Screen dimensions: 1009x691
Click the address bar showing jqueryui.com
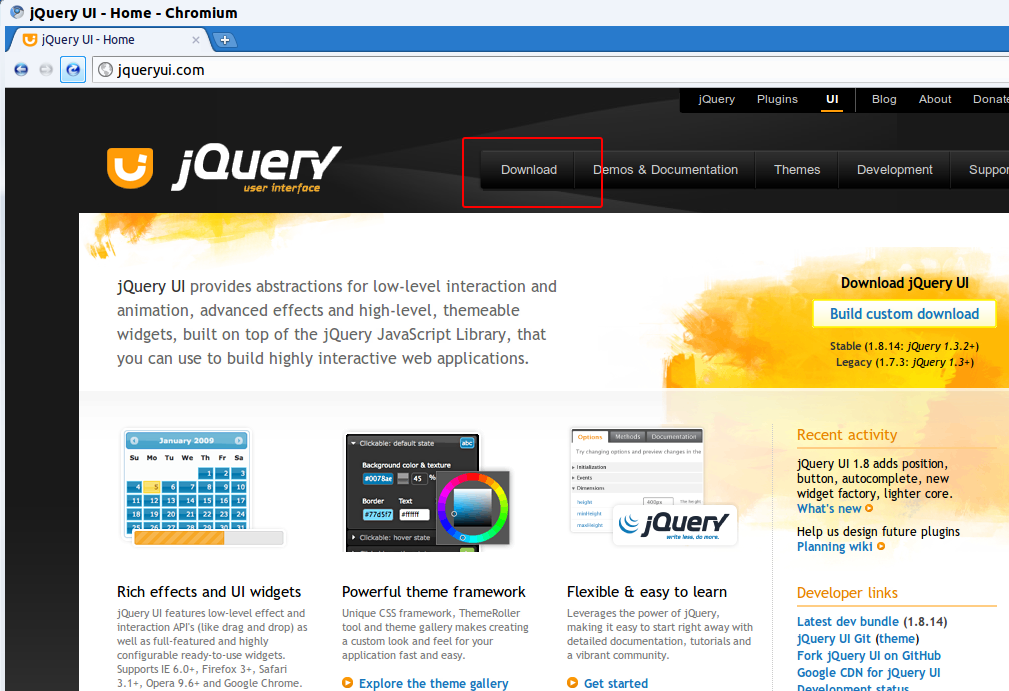550,70
